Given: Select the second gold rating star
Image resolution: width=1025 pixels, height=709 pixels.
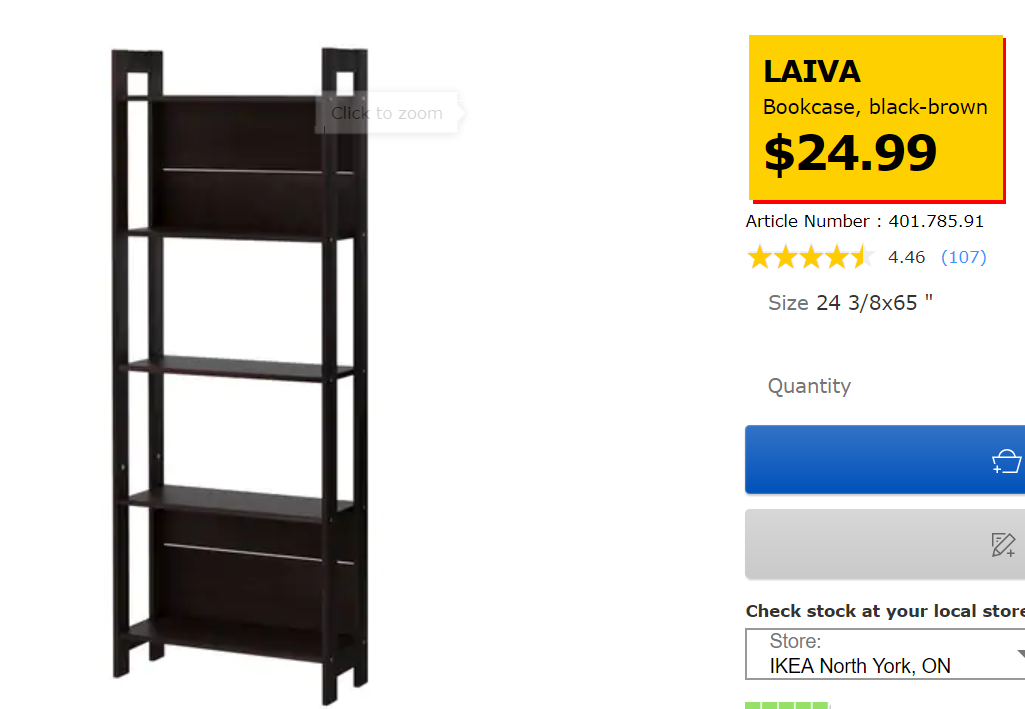Looking at the screenshot, I should (x=785, y=257).
